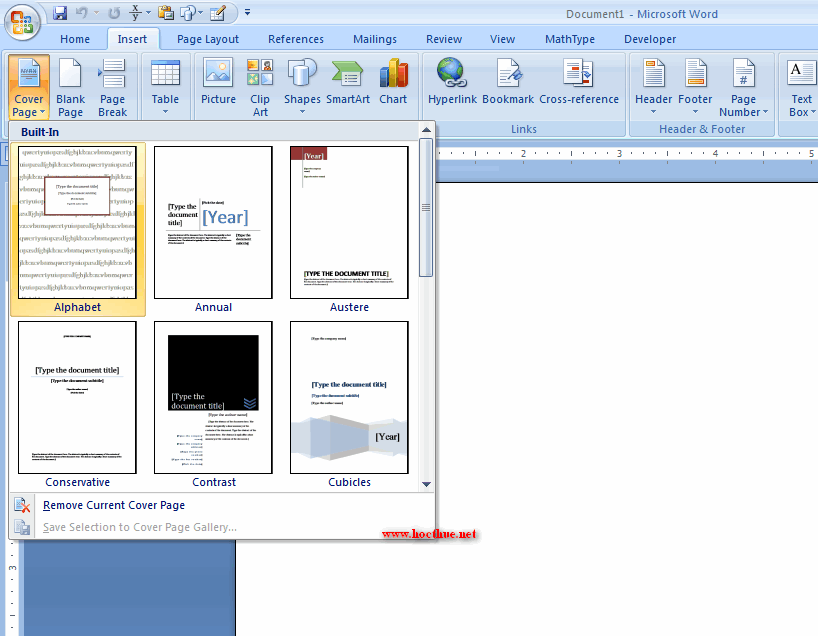818x636 pixels.
Task: Insert a Page Break
Action: pos(112,86)
